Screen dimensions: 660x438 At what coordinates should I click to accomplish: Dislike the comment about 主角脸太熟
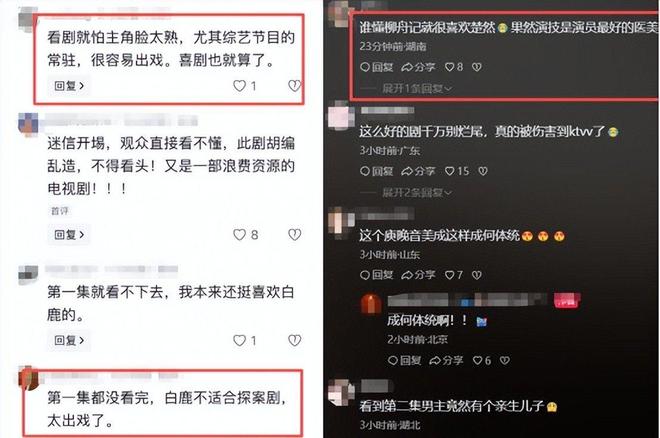(294, 86)
